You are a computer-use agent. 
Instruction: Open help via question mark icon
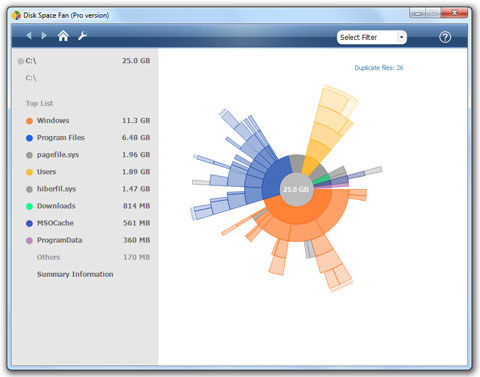tap(445, 37)
